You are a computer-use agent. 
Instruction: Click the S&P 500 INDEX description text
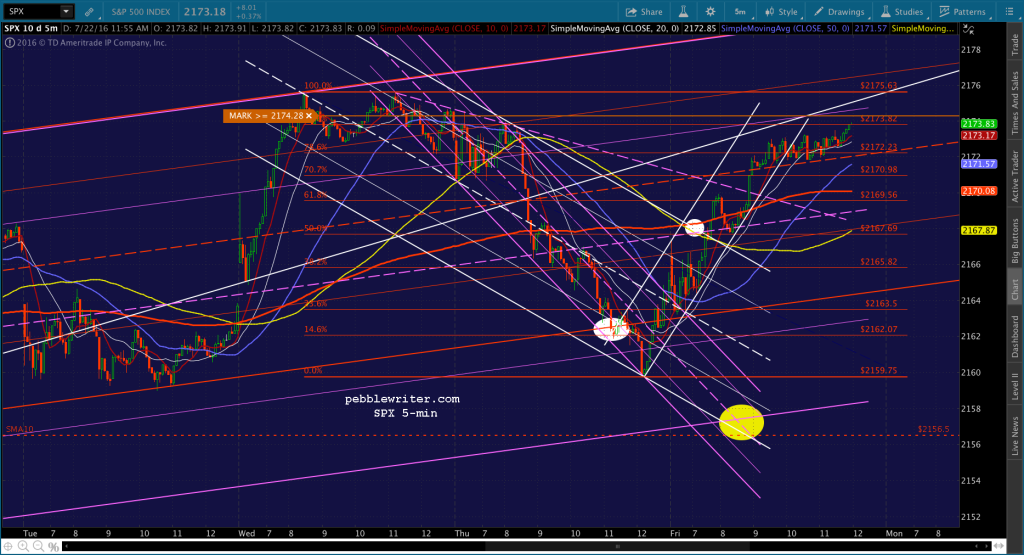[140, 12]
